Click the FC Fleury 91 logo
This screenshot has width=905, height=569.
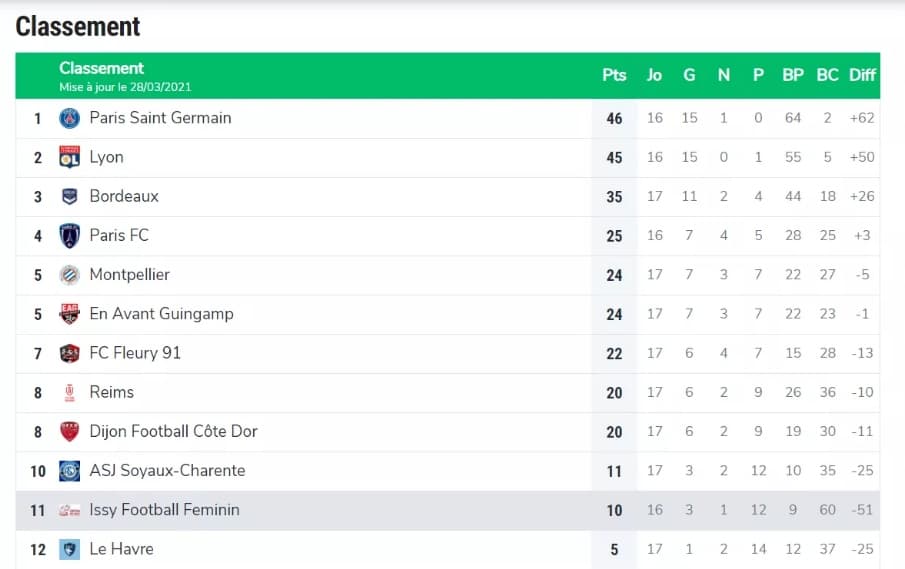click(69, 353)
